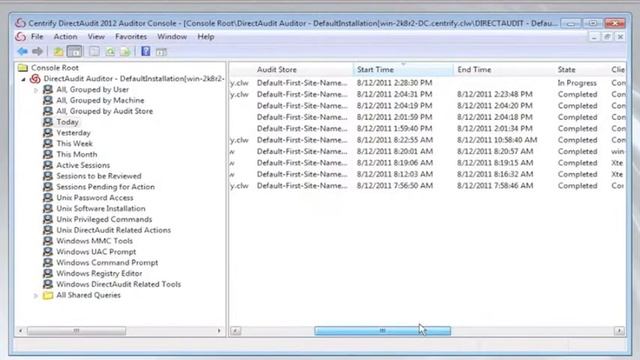Click session list scroll right arrow
The image size is (640, 360).
tap(619, 331)
